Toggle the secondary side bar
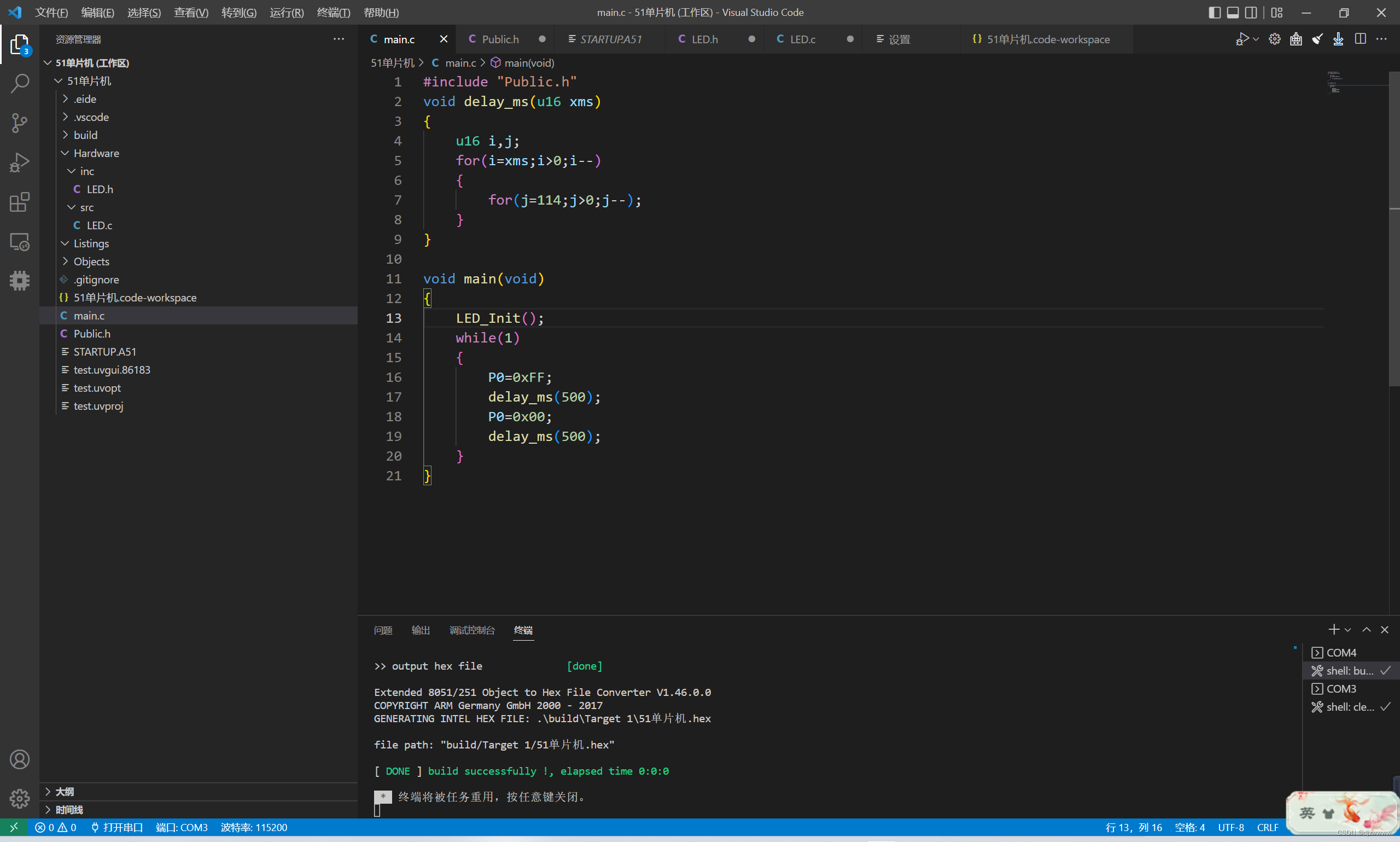Image resolution: width=1400 pixels, height=842 pixels. [x=1251, y=13]
